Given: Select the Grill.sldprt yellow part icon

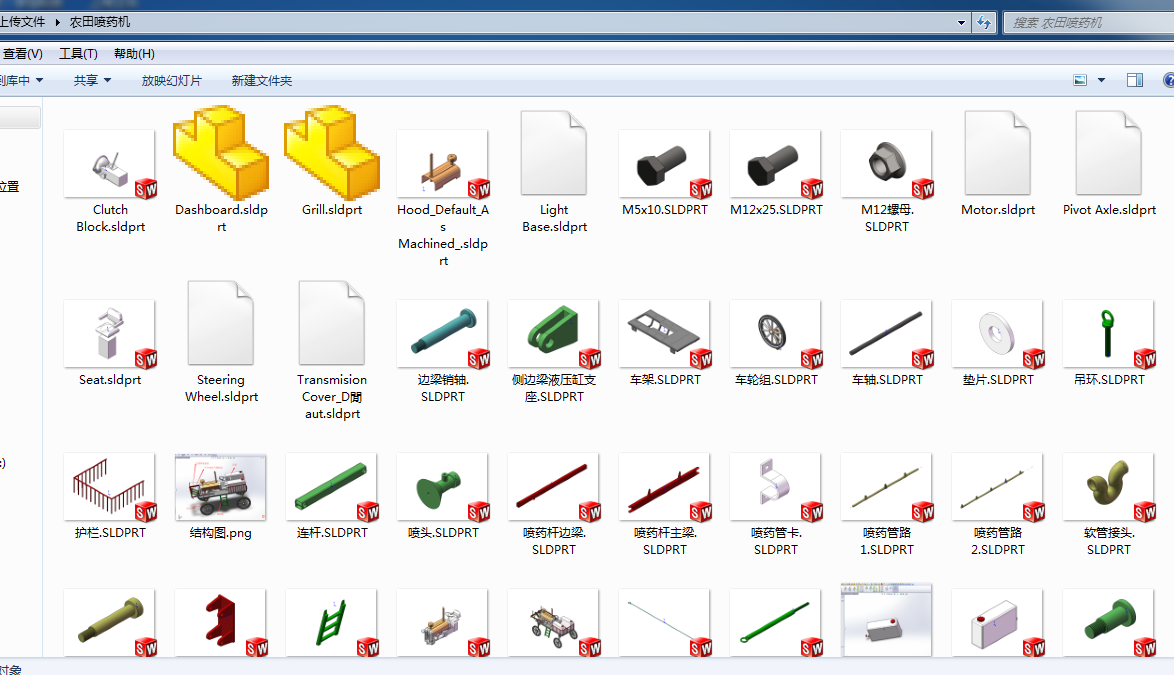Looking at the screenshot, I should (x=332, y=153).
